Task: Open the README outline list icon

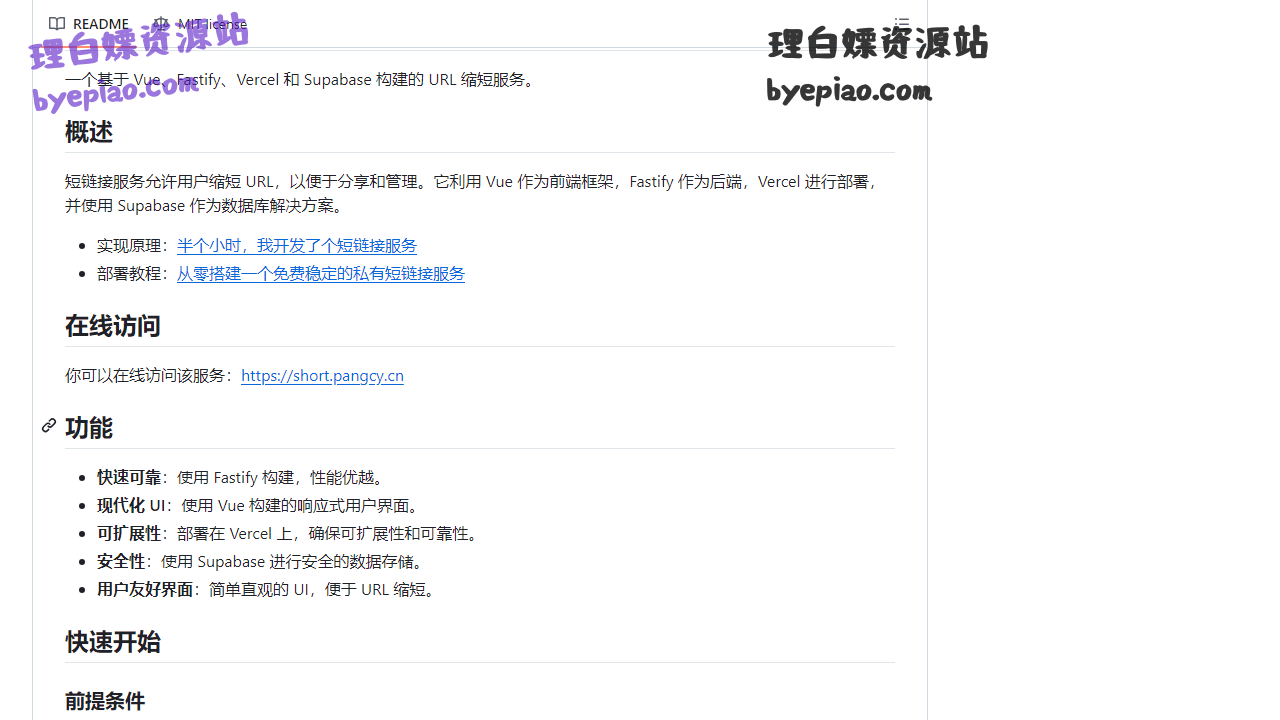Action: [x=901, y=24]
